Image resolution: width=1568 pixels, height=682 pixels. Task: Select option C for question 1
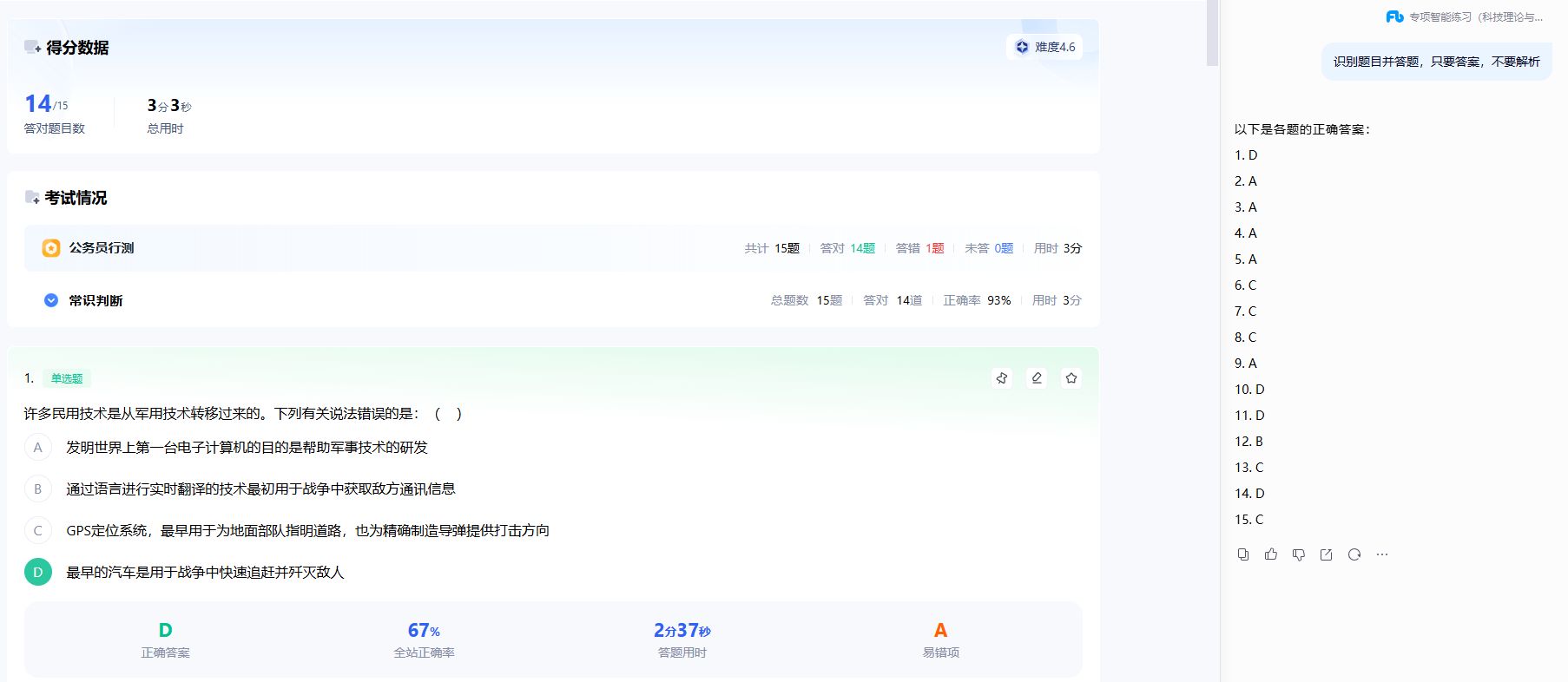pos(37,531)
